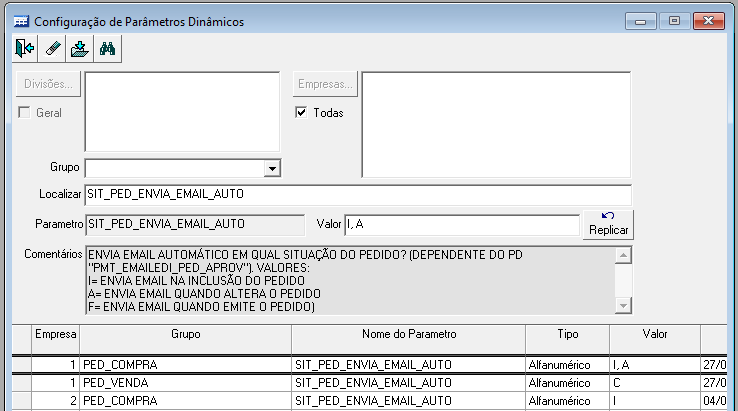Click the Replicar button
The image size is (738, 411).
608,225
